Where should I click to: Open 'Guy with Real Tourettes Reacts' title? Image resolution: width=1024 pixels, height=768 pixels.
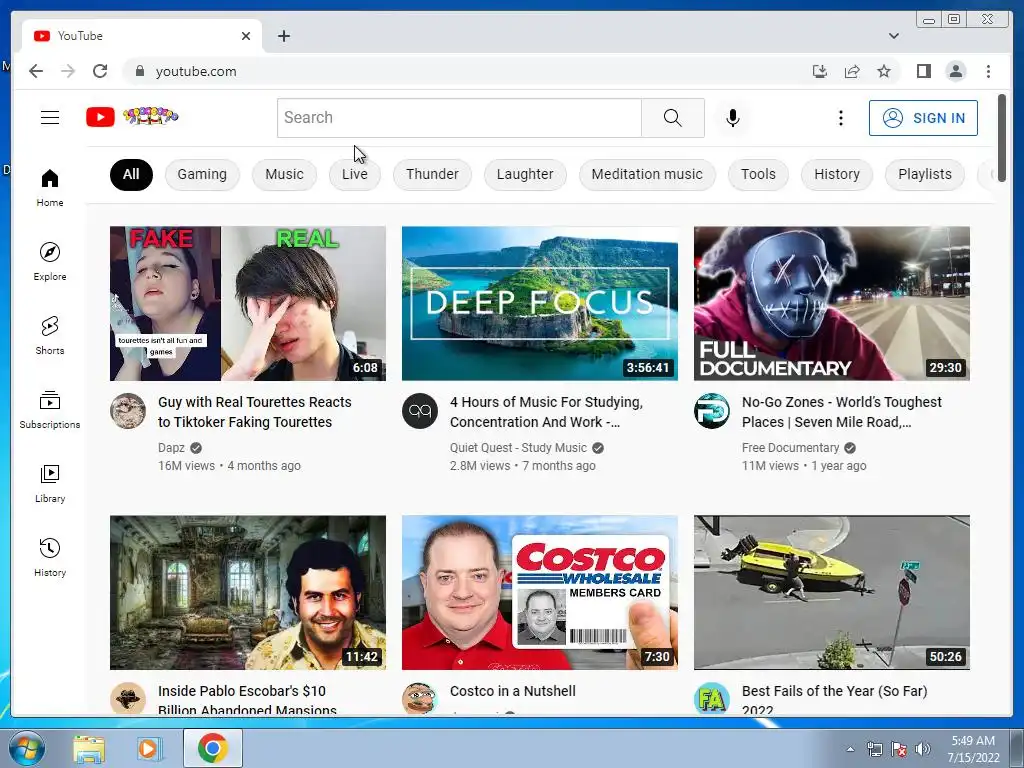click(x=255, y=411)
